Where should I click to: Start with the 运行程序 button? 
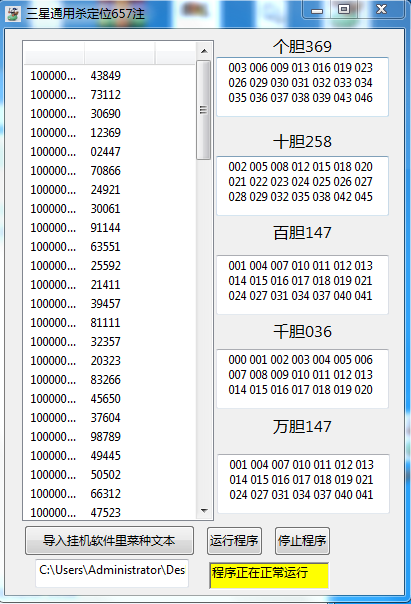coord(234,541)
